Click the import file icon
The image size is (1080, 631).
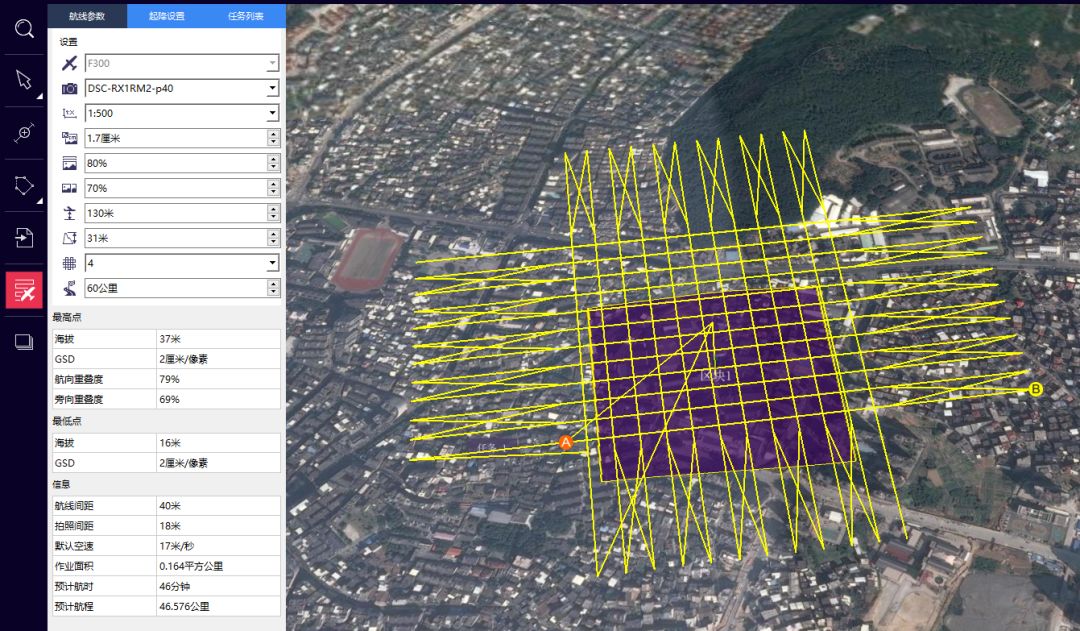pyautogui.click(x=24, y=238)
